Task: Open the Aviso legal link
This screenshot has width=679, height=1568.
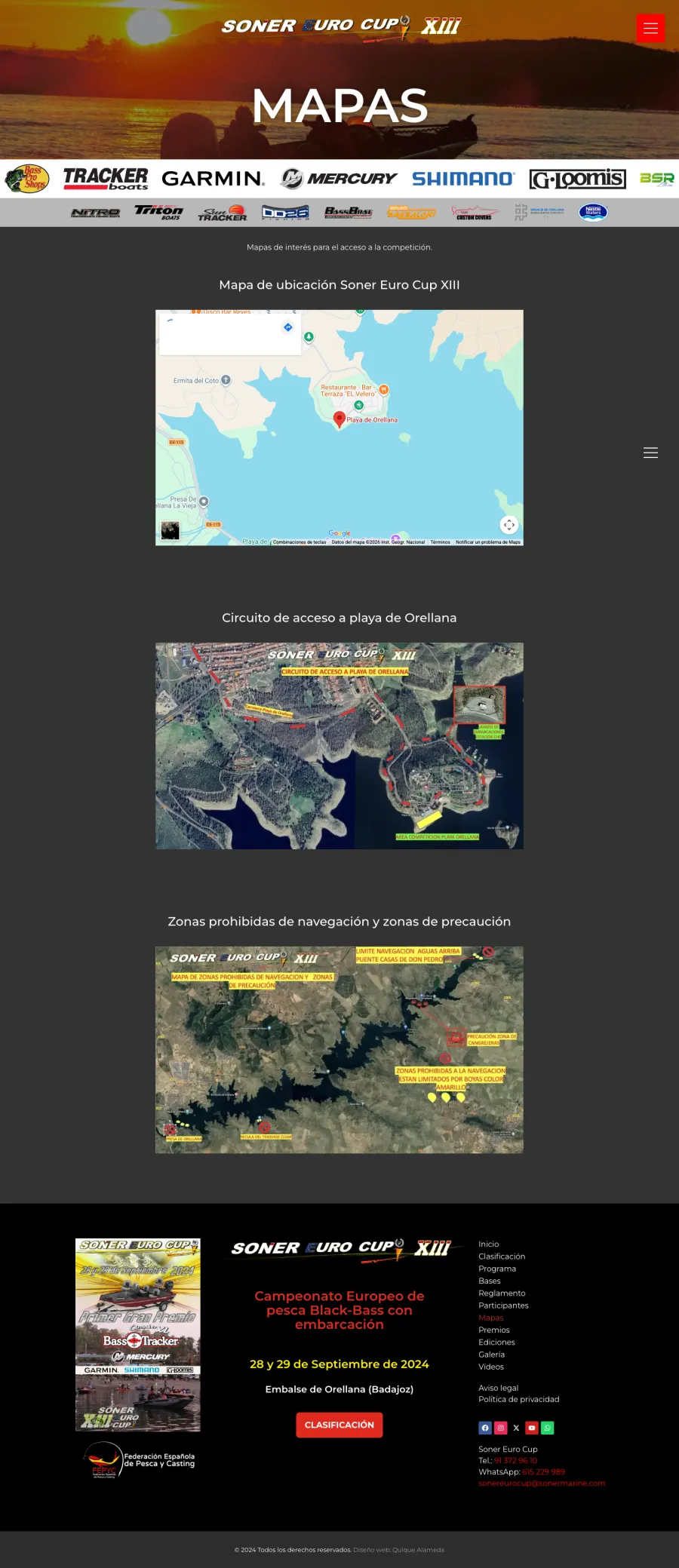Action: tap(498, 1388)
